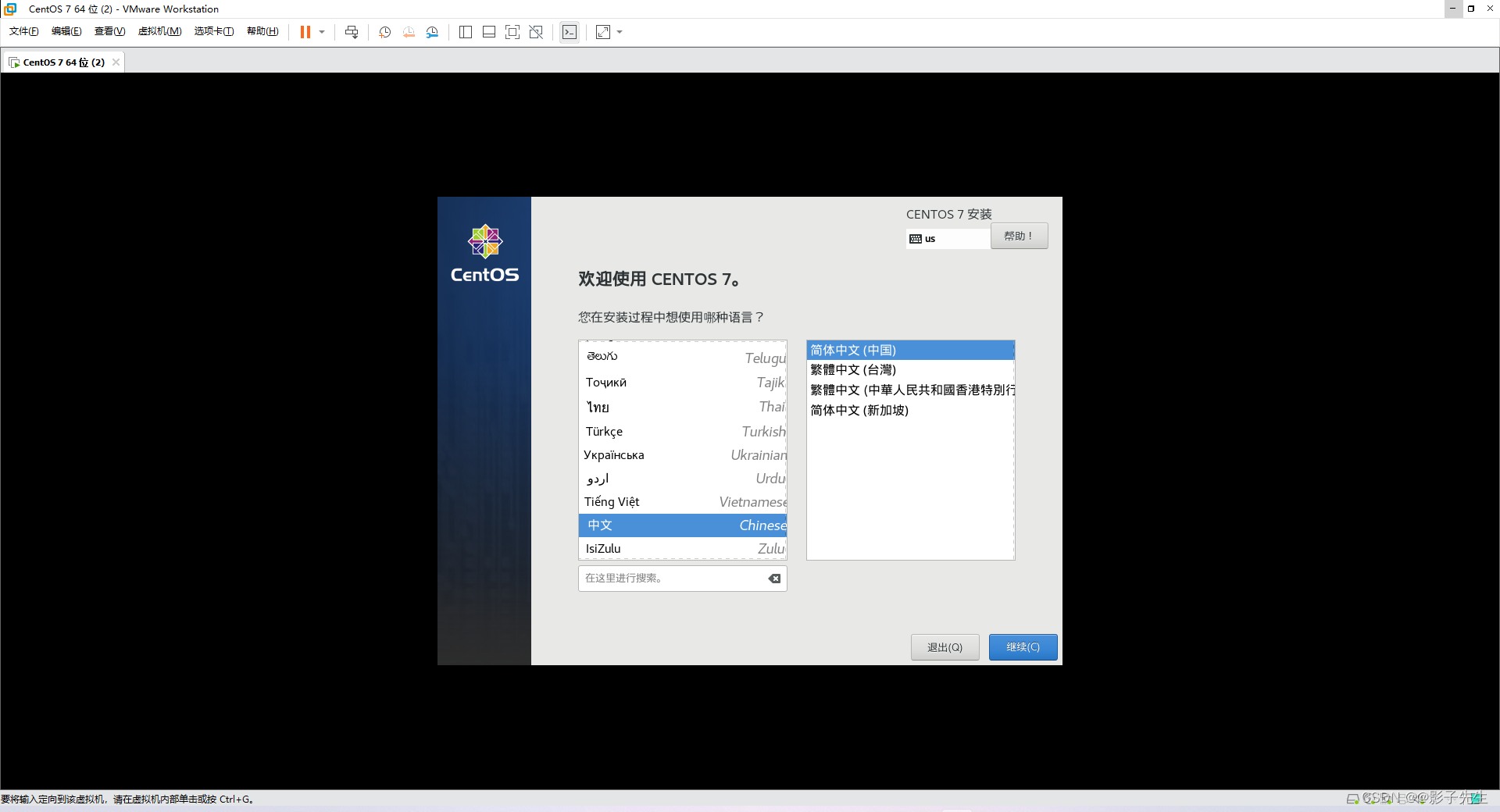The height and width of the screenshot is (812, 1500).
Task: Click the CentOS logo in the sidebar
Action: click(484, 254)
